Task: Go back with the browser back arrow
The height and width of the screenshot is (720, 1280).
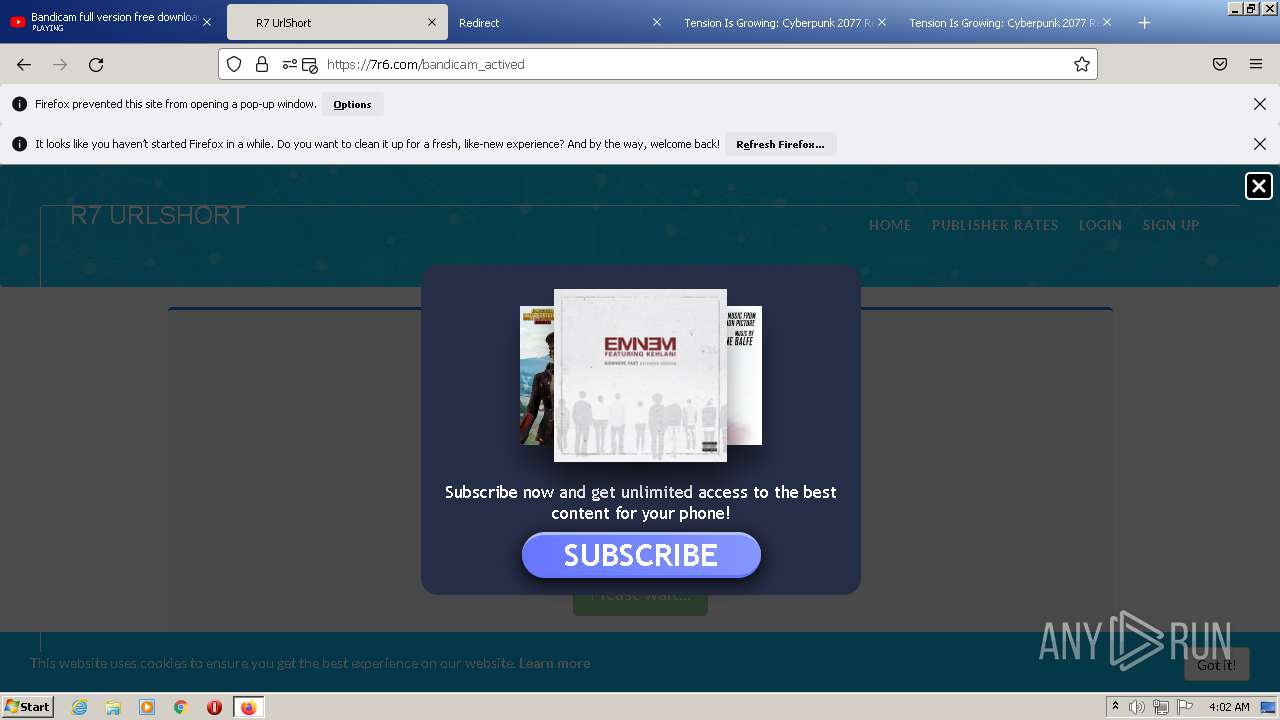Action: [24, 64]
